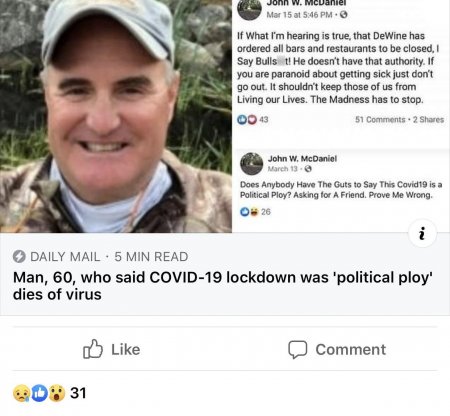This screenshot has width=450, height=416.
Task: Click the Comment button label
Action: coord(351,349)
